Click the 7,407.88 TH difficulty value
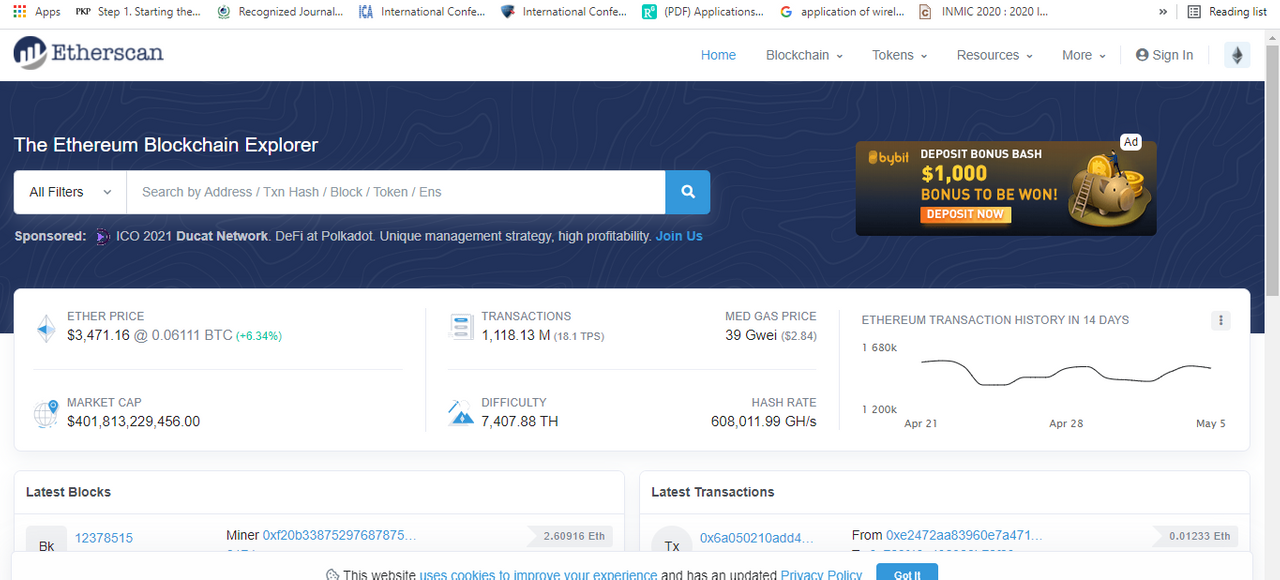Viewport: 1280px width, 580px height. click(520, 421)
